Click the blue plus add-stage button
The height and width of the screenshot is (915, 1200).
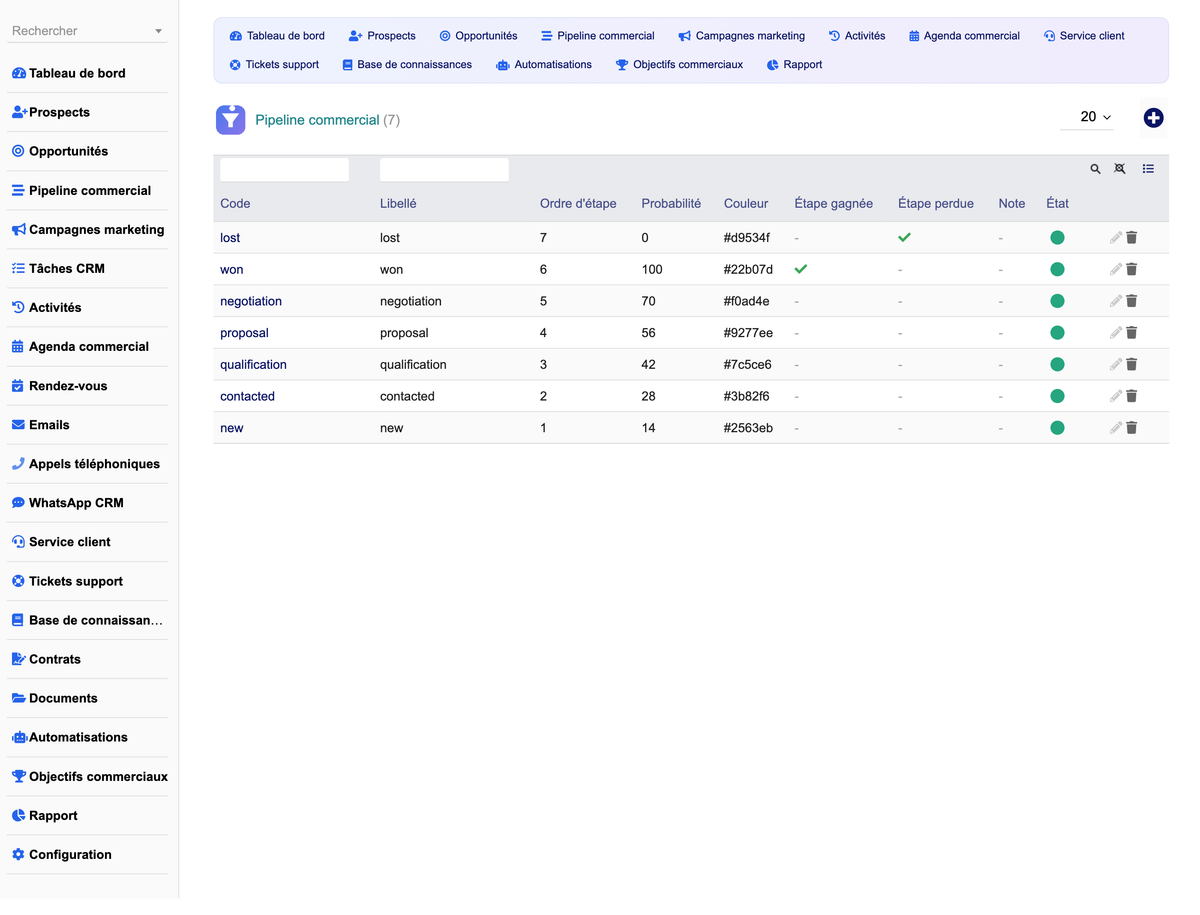point(1153,118)
